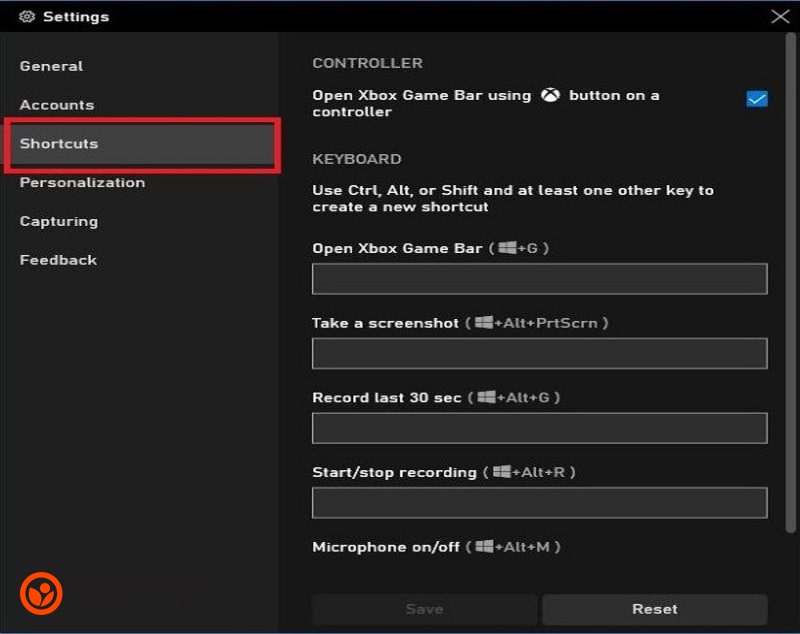Select the Record last 30 sec shortcut field
This screenshot has width=800, height=634.
tap(540, 428)
